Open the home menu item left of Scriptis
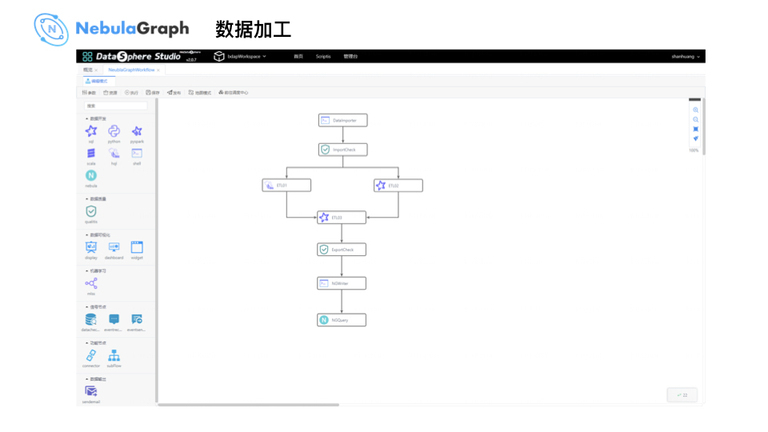The image size is (768, 432). click(x=298, y=56)
